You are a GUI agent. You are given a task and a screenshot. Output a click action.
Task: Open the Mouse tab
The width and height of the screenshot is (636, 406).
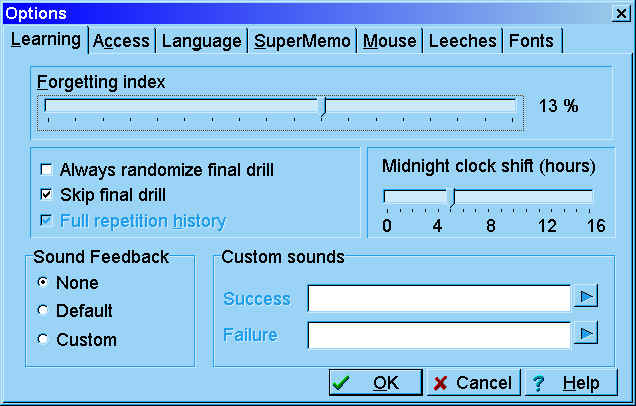(390, 41)
